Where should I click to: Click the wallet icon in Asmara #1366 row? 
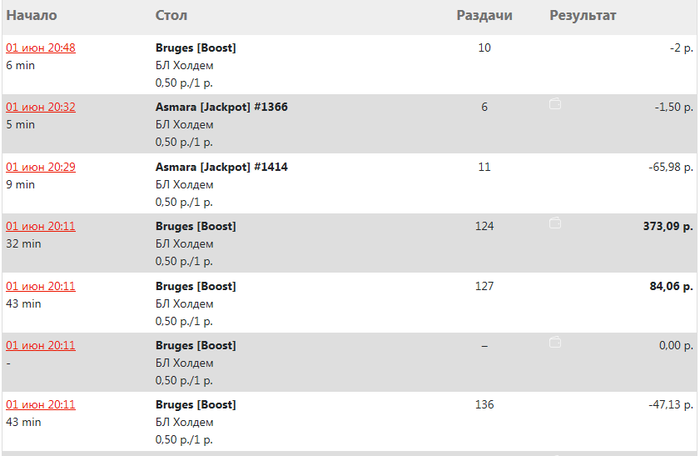pos(555,104)
